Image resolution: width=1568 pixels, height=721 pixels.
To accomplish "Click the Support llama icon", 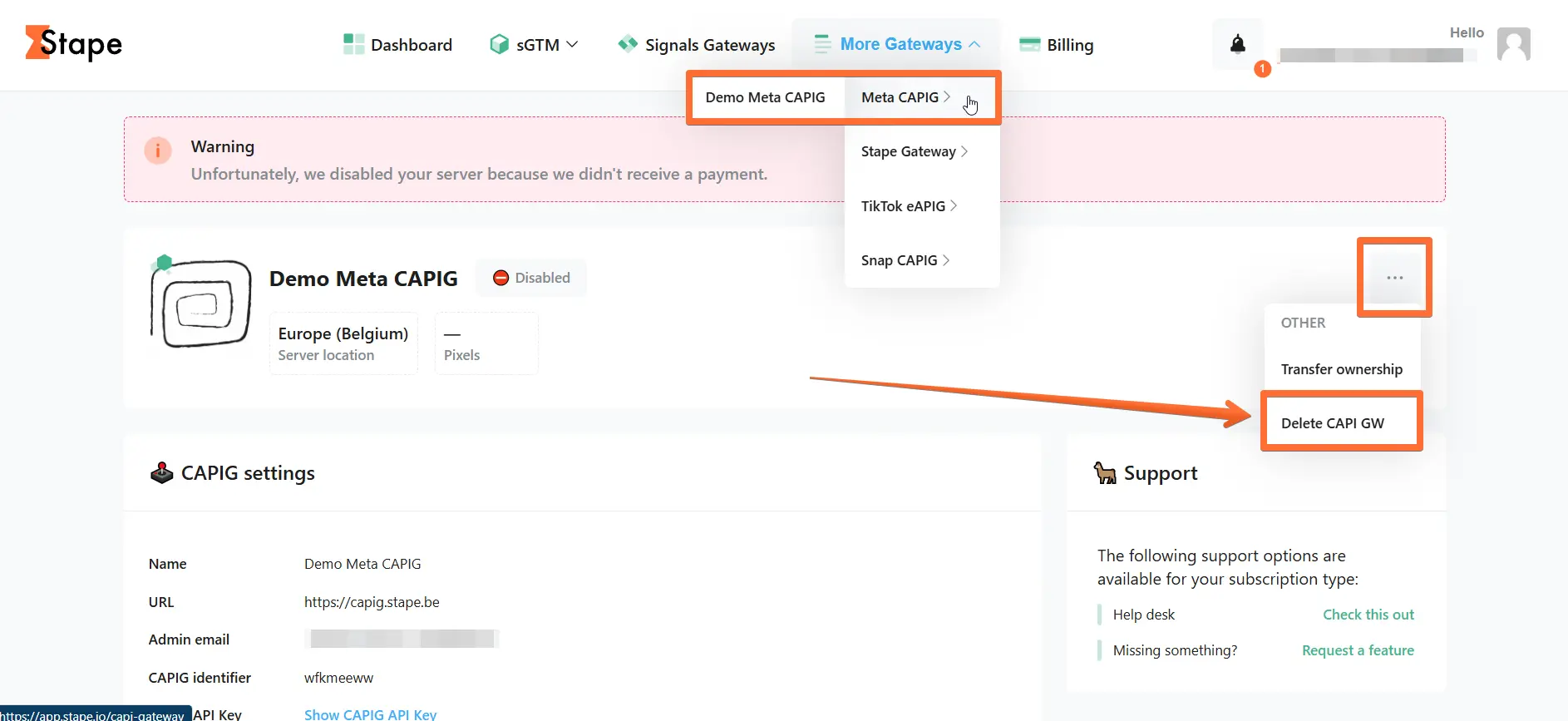I will (1105, 472).
